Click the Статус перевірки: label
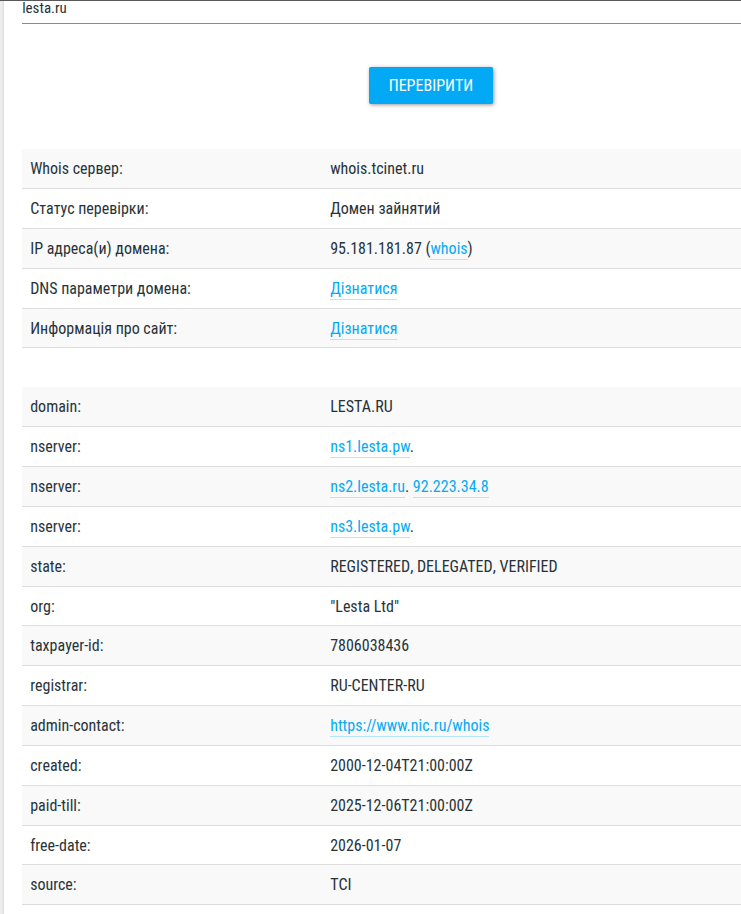 (x=89, y=209)
